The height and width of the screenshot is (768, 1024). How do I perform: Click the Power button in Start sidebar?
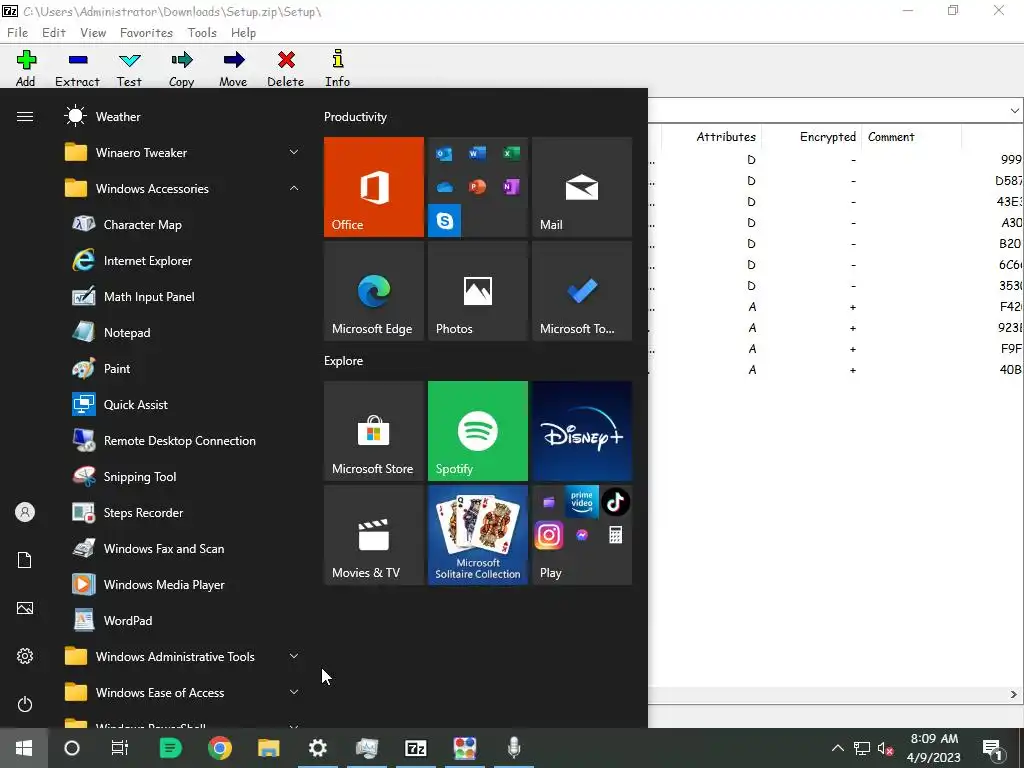pos(25,704)
